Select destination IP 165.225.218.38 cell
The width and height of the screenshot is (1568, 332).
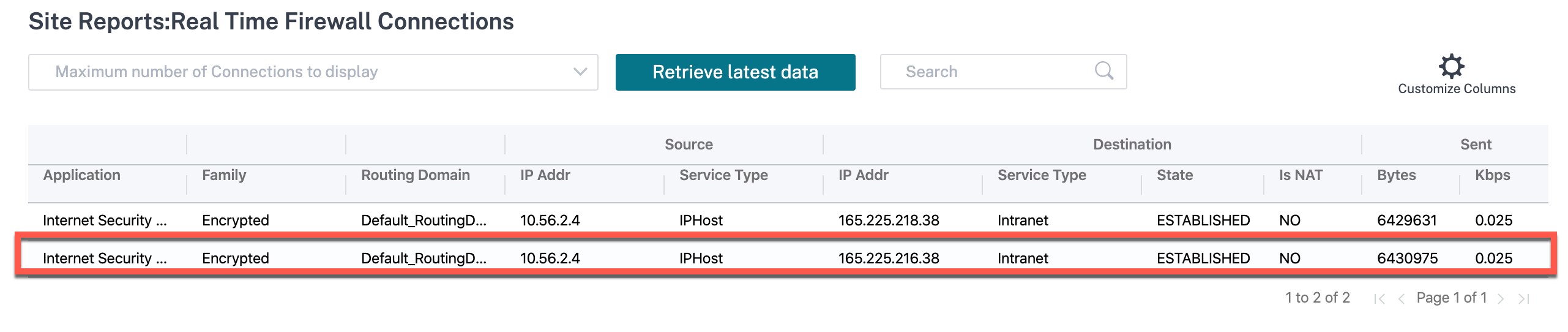[x=889, y=221]
